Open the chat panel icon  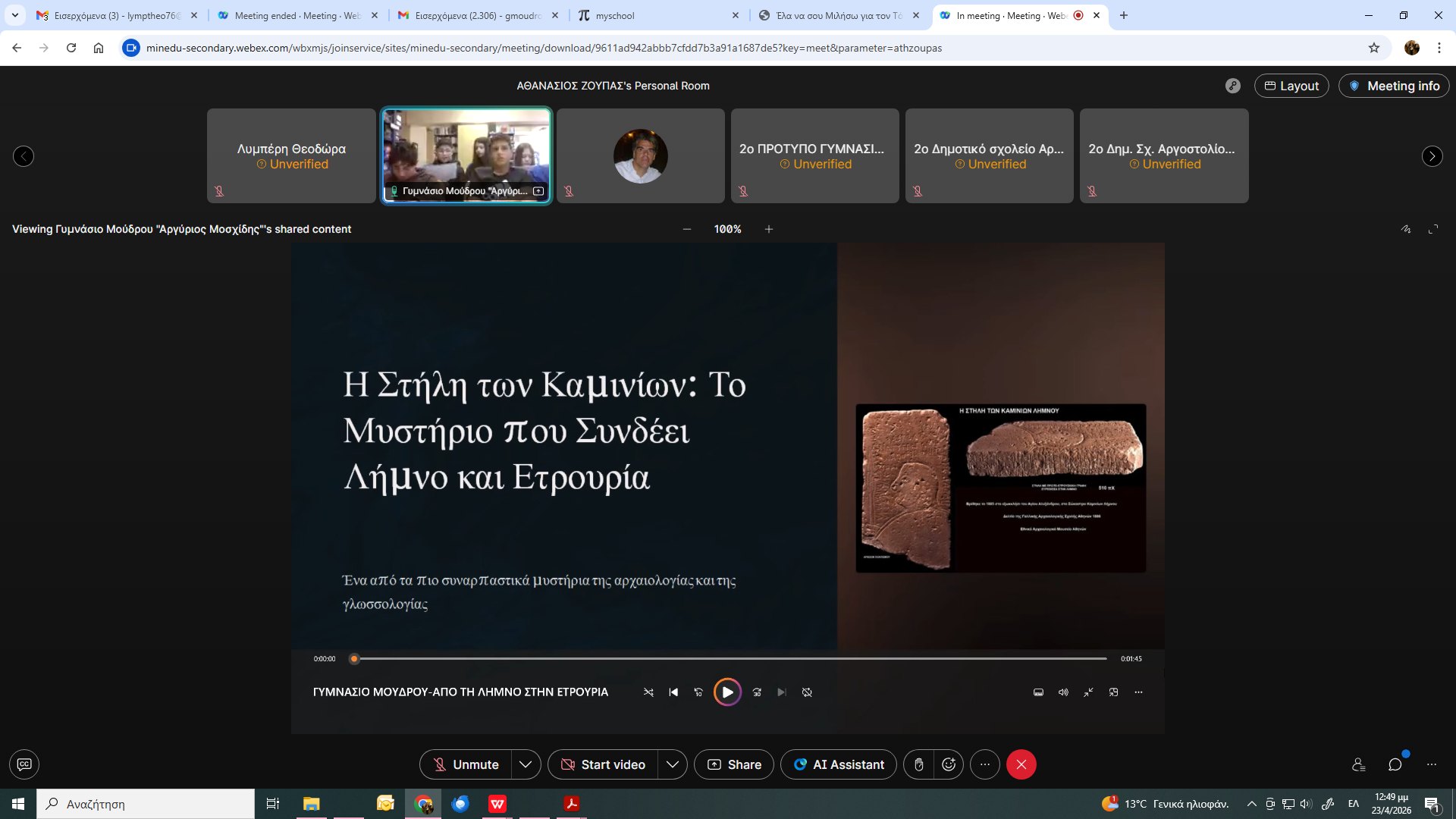[1395, 764]
